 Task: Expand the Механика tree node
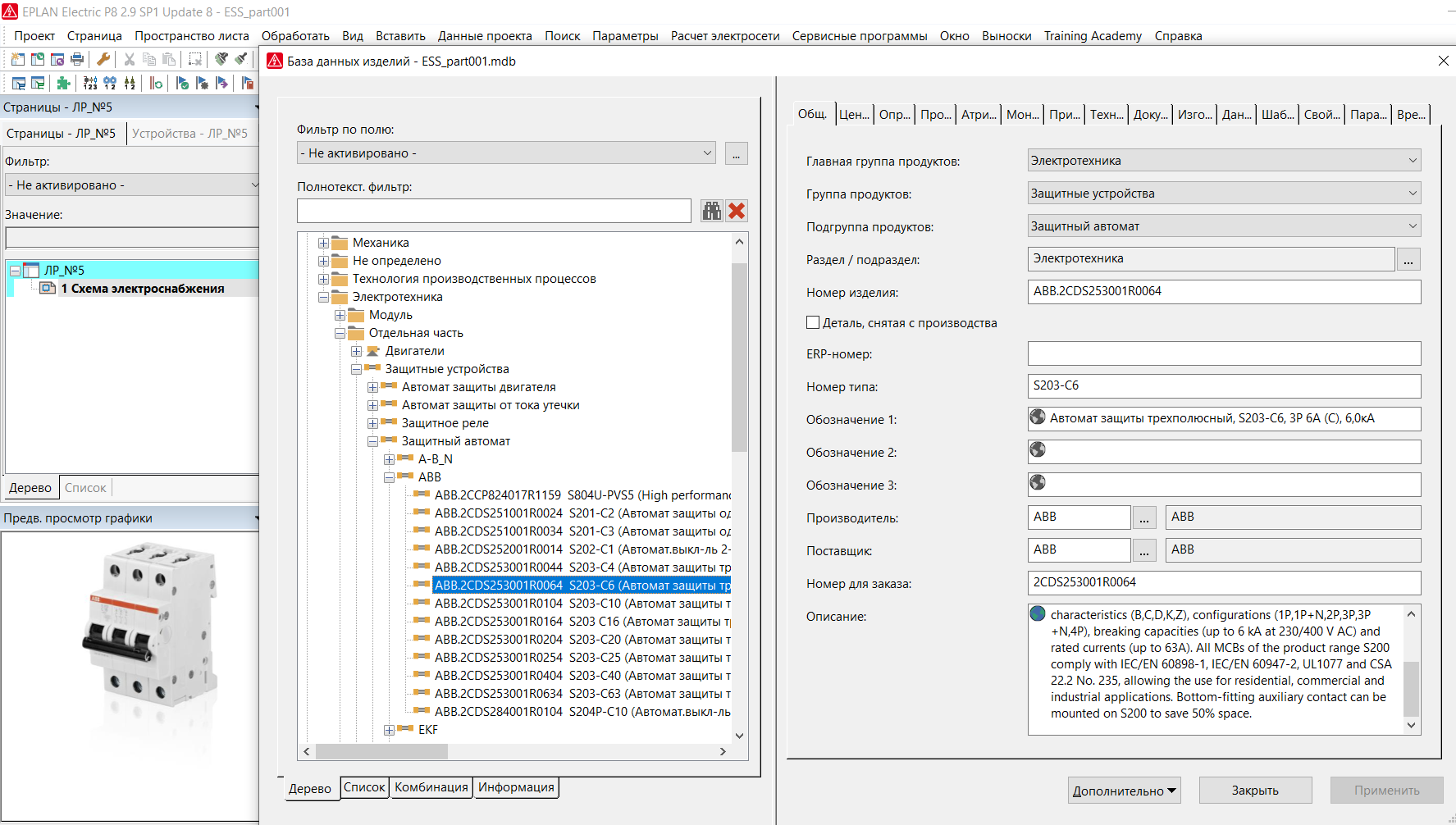(323, 243)
